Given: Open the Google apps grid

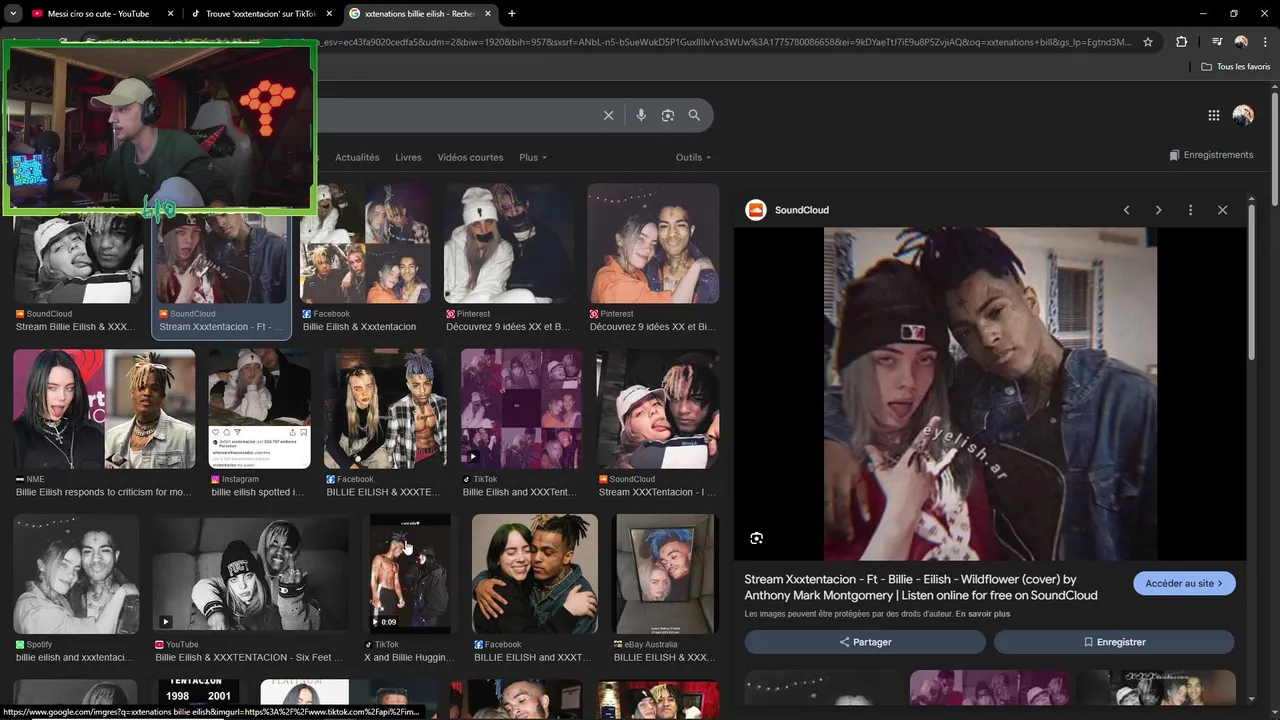Looking at the screenshot, I should click(1214, 115).
